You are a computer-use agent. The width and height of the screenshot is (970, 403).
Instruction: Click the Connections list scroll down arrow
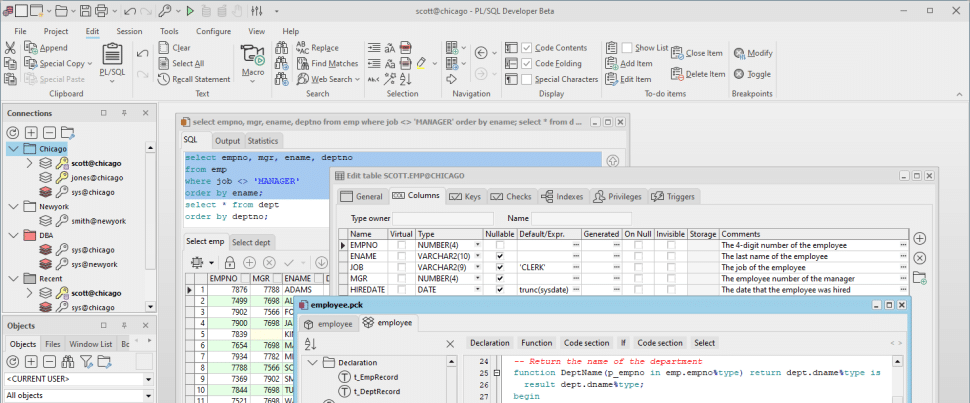[150, 306]
